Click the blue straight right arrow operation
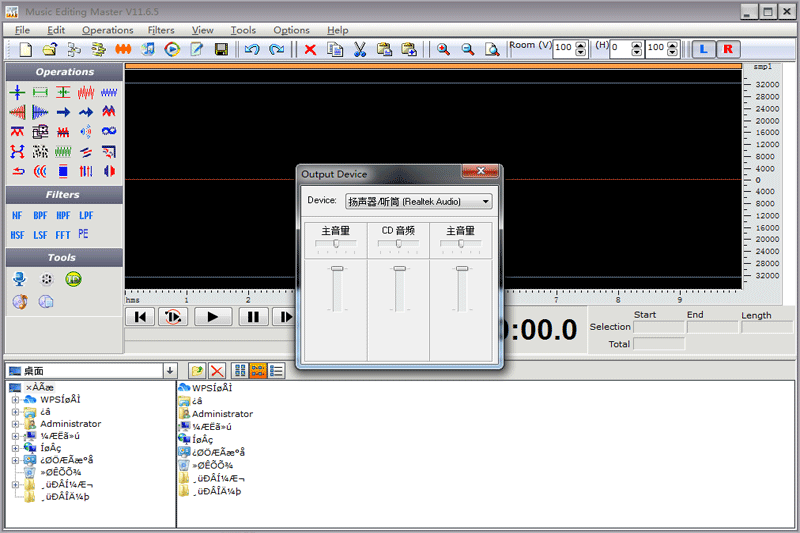The image size is (800, 533). (x=63, y=112)
